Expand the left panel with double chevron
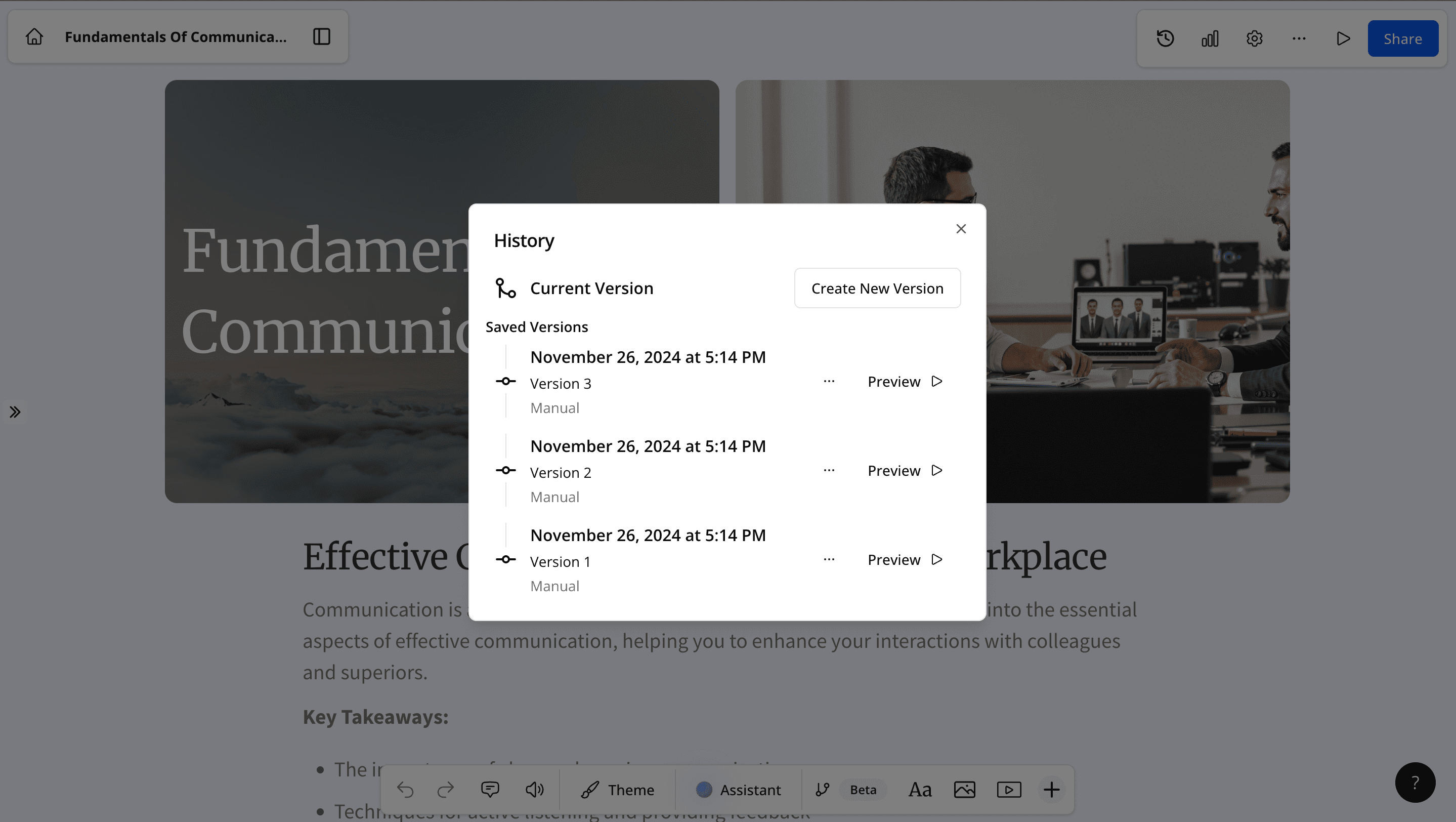 [15, 412]
